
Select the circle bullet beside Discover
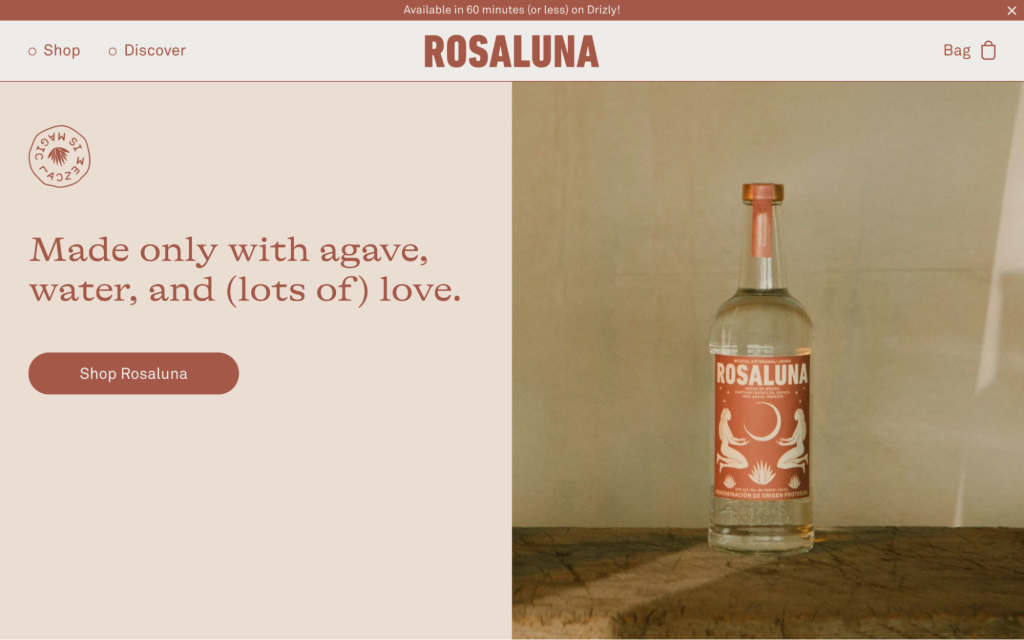click(x=112, y=51)
